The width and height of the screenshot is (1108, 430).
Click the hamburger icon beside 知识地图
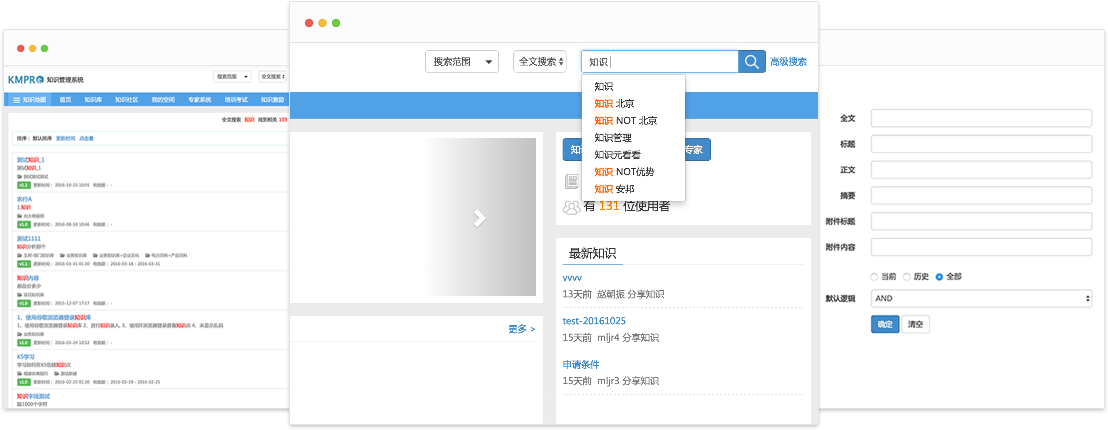tap(16, 100)
